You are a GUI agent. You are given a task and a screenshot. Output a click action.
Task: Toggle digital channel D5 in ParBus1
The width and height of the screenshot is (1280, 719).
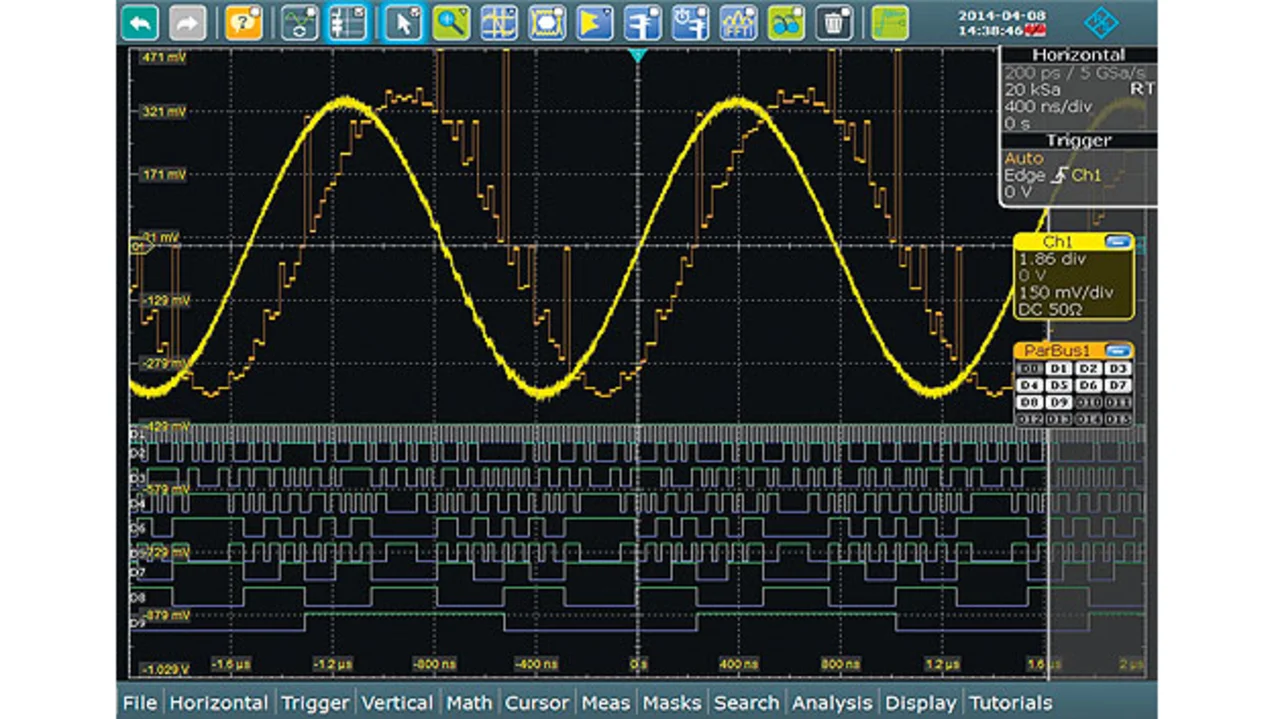coord(1059,385)
